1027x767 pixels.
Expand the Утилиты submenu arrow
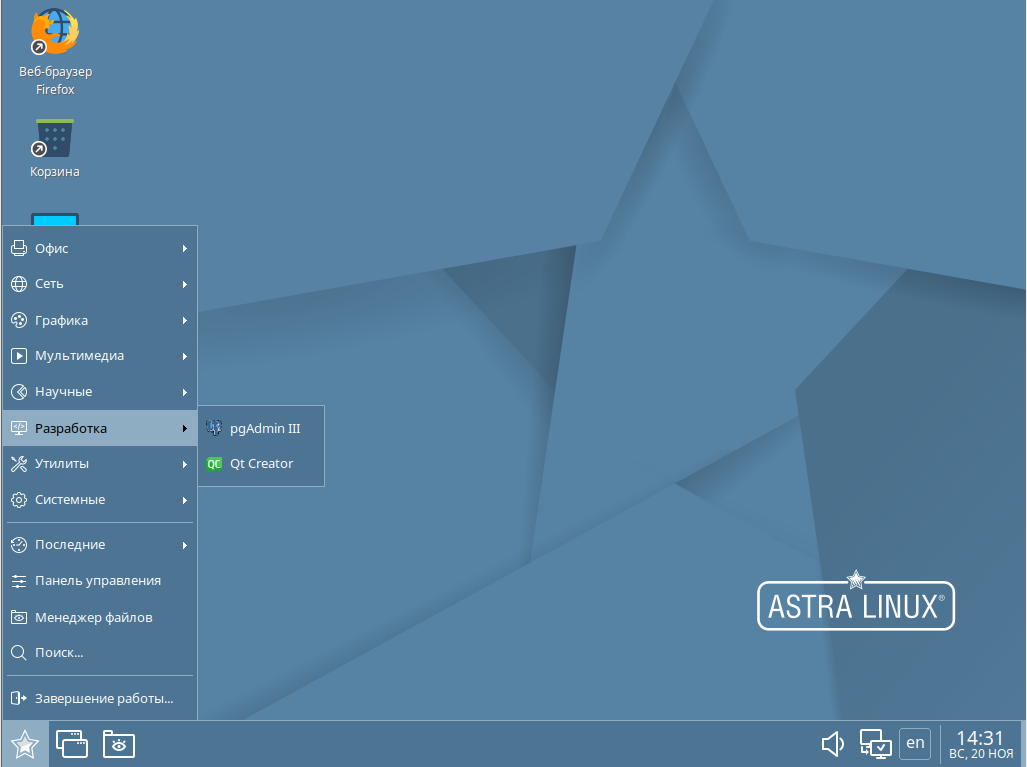185,464
